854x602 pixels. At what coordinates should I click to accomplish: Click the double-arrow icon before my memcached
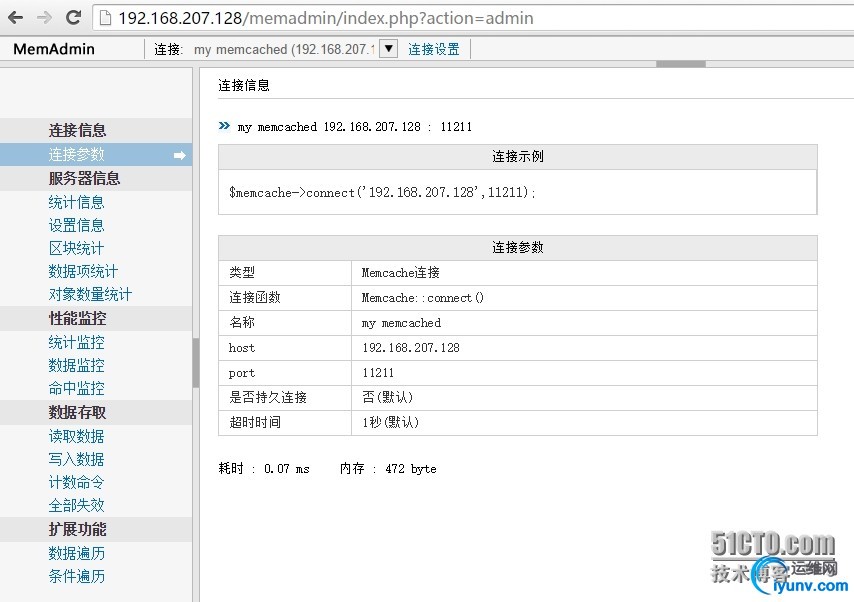(224, 126)
